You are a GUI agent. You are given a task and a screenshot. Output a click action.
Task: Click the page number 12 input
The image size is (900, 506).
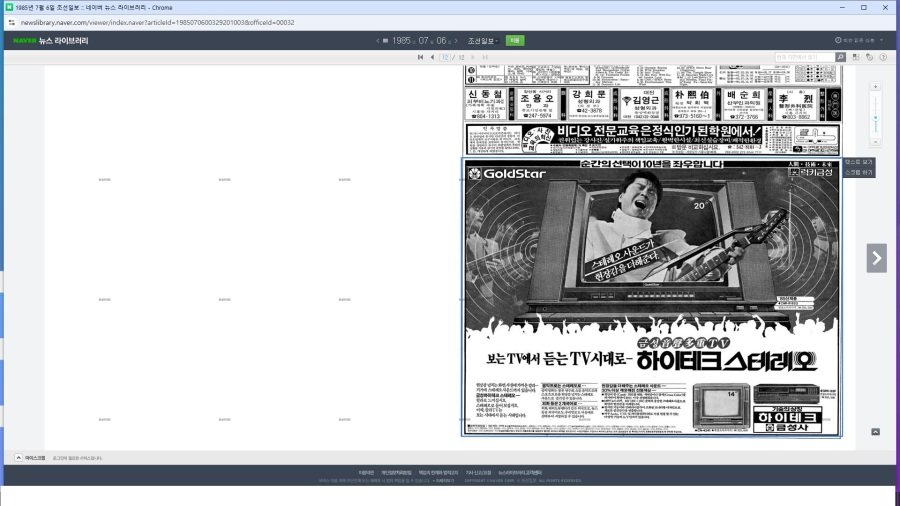[445, 57]
